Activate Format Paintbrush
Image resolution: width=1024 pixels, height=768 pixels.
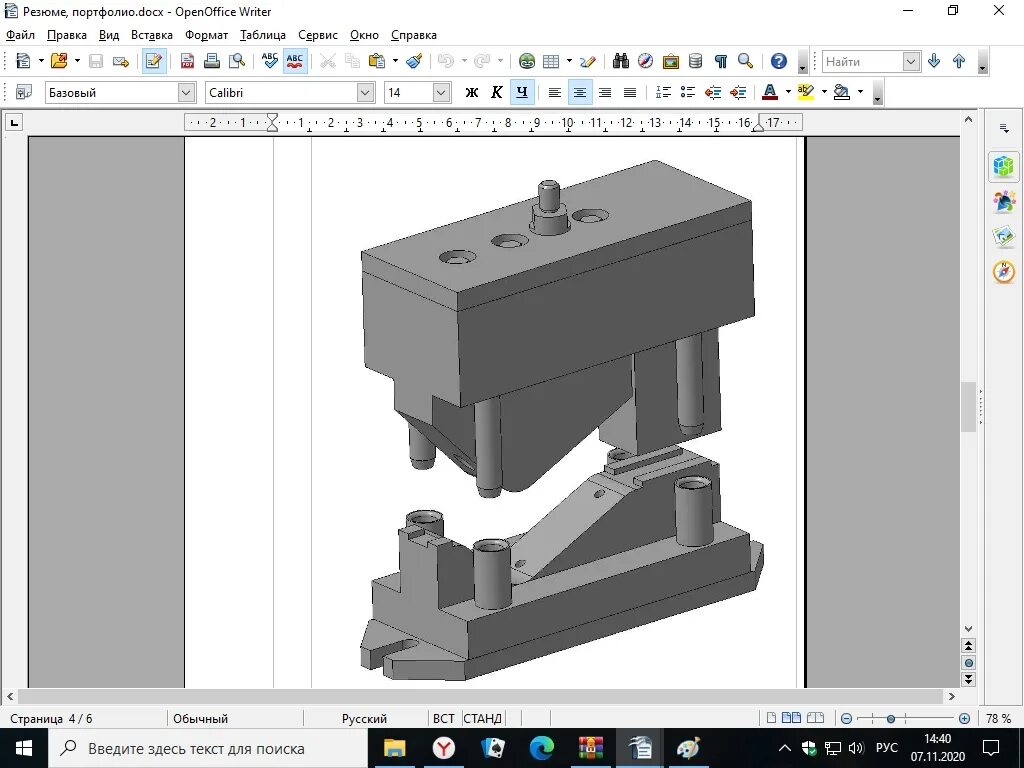tap(414, 61)
